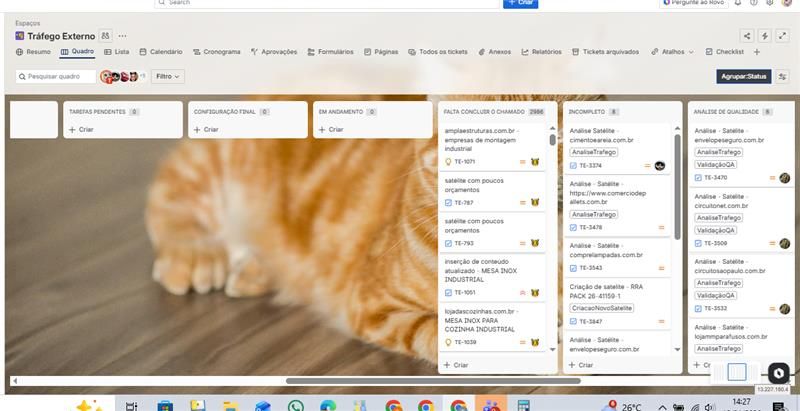Open WhatsApp from the taskbar
The width and height of the screenshot is (800, 411).
[x=295, y=406]
